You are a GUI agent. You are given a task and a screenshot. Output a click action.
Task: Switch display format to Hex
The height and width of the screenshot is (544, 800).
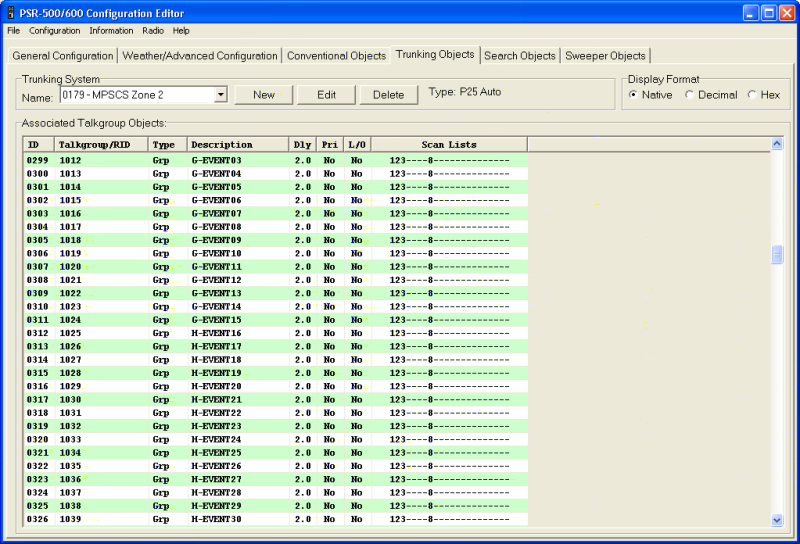(x=752, y=95)
